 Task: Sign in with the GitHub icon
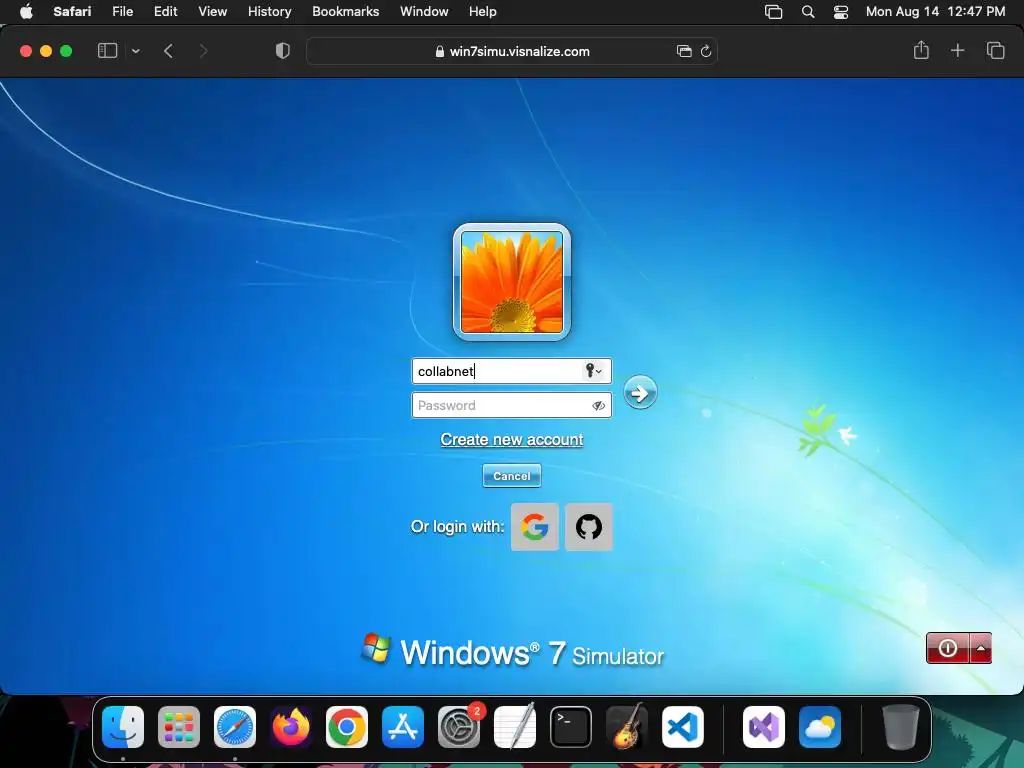(x=588, y=526)
